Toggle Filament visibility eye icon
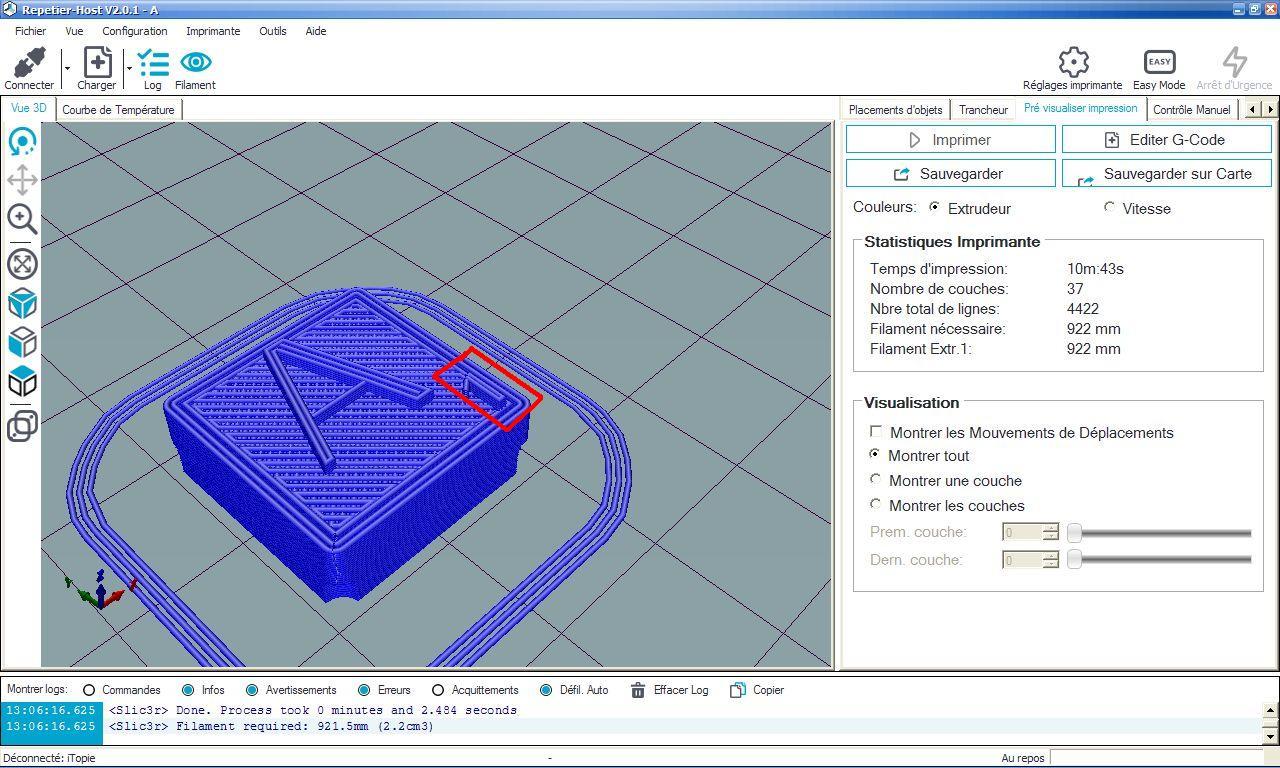1280x768 pixels. coord(195,63)
